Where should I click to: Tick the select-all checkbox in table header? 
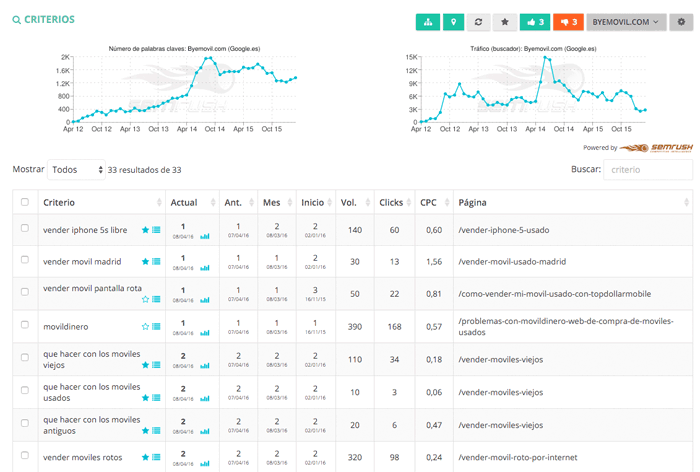[25, 202]
